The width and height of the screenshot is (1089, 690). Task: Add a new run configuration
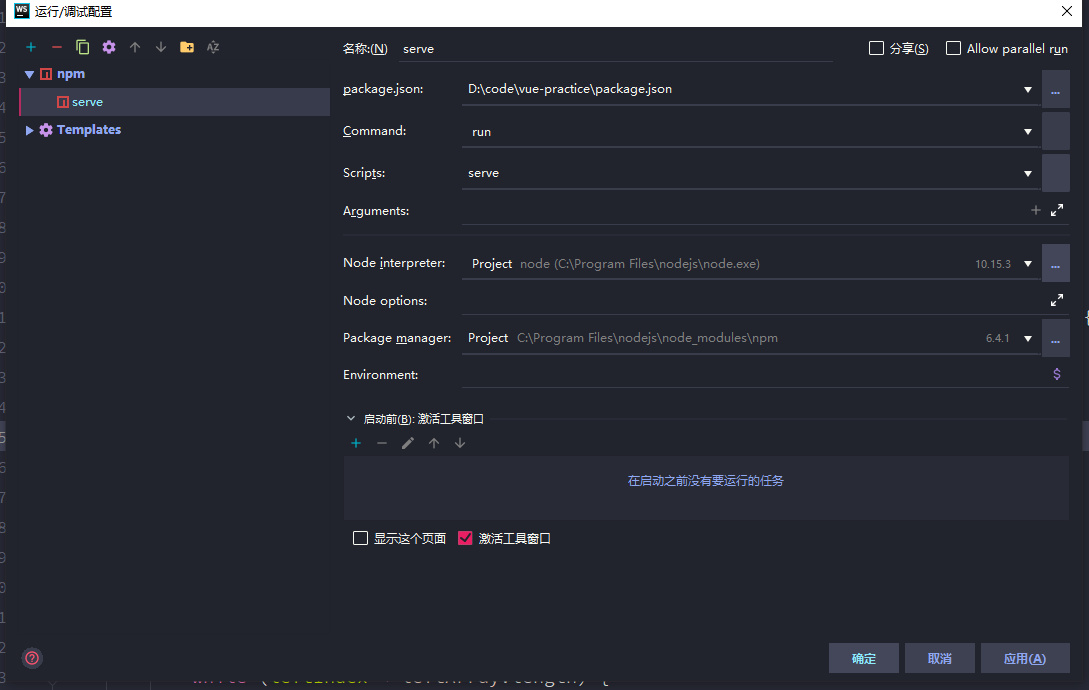click(x=30, y=46)
